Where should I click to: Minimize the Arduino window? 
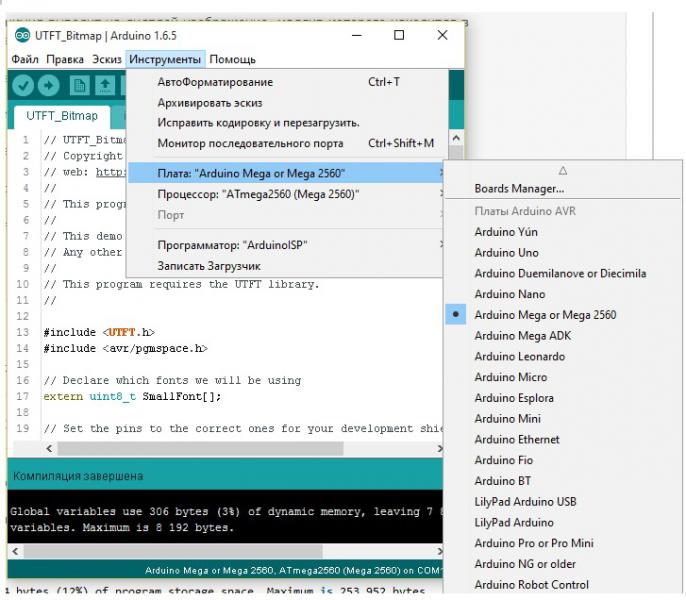[357, 35]
